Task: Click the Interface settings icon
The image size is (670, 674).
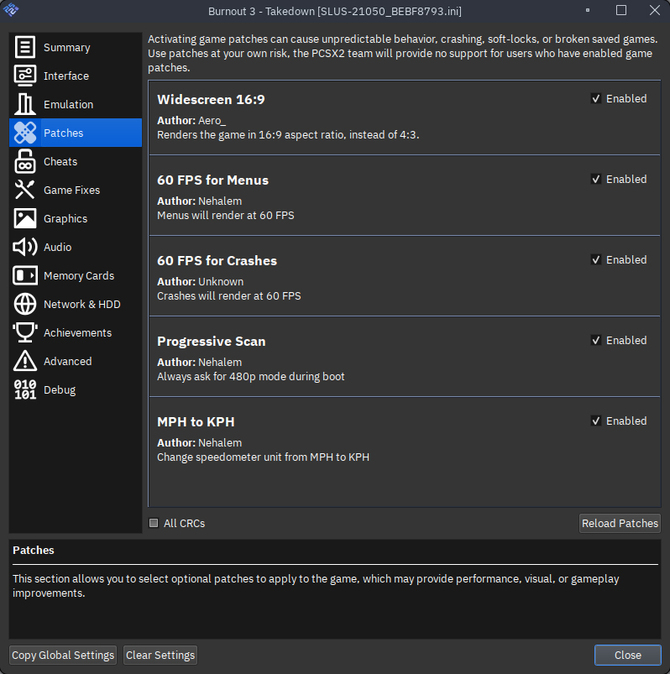Action: click(x=25, y=76)
